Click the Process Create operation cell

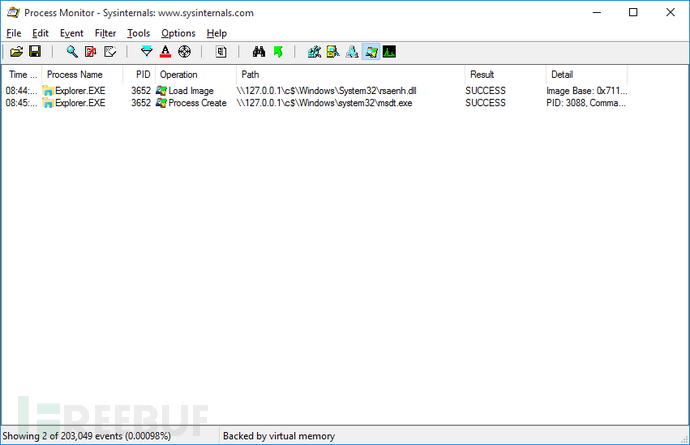coord(197,103)
